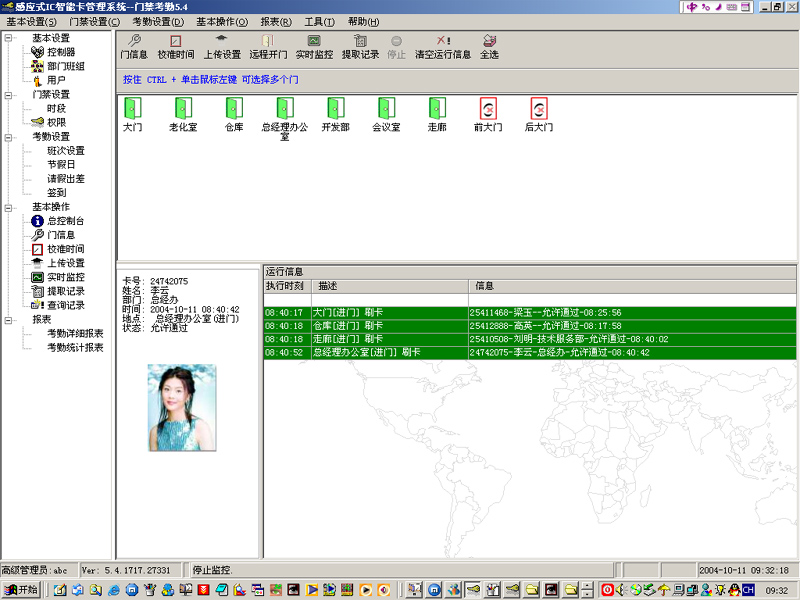This screenshot has width=800, height=600.
Task: Click 提取记录 in the toolbar
Action: click(360, 41)
